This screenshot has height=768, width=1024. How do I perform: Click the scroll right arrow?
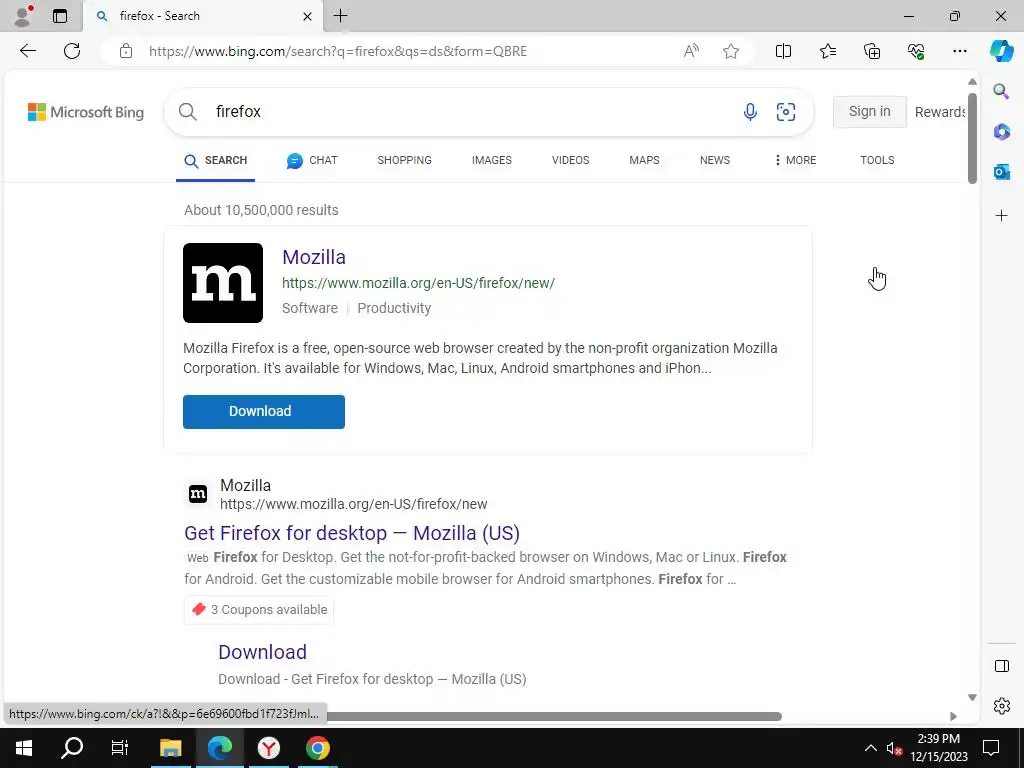[x=953, y=716]
